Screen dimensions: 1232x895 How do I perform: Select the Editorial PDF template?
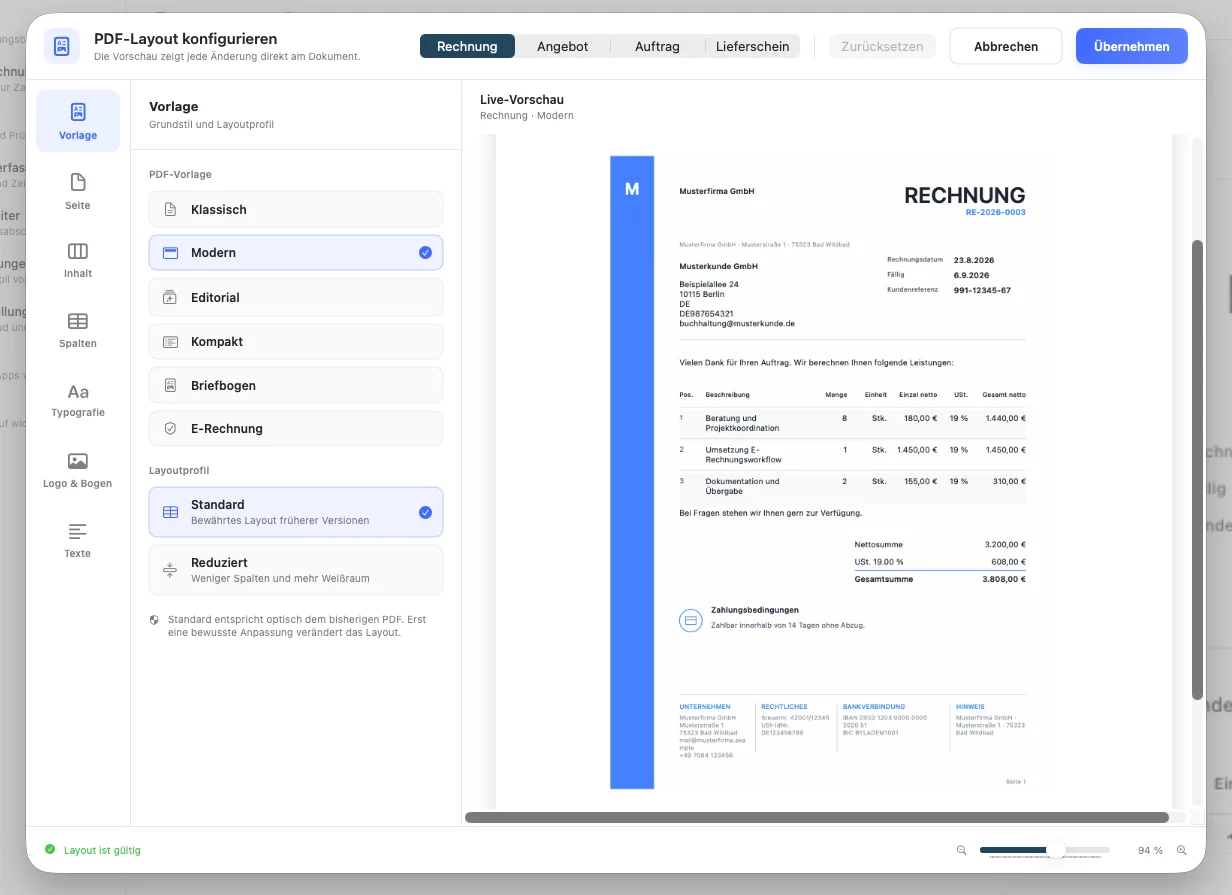(296, 298)
